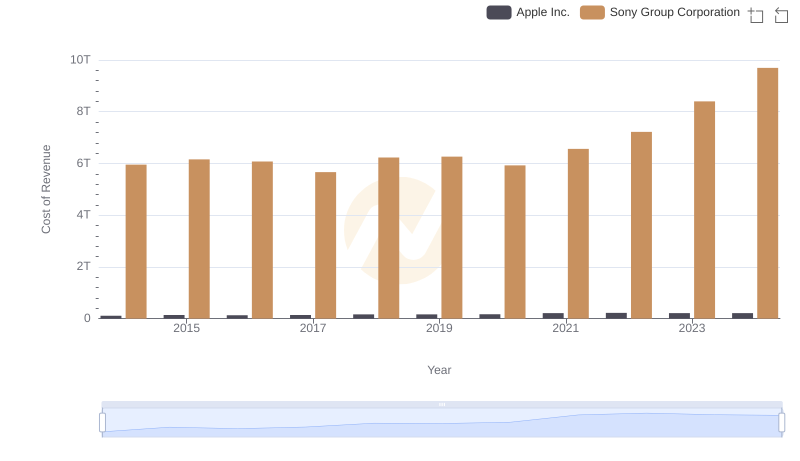Grab the left data zoom slider handle
The width and height of the screenshot is (800, 461).
click(x=103, y=422)
